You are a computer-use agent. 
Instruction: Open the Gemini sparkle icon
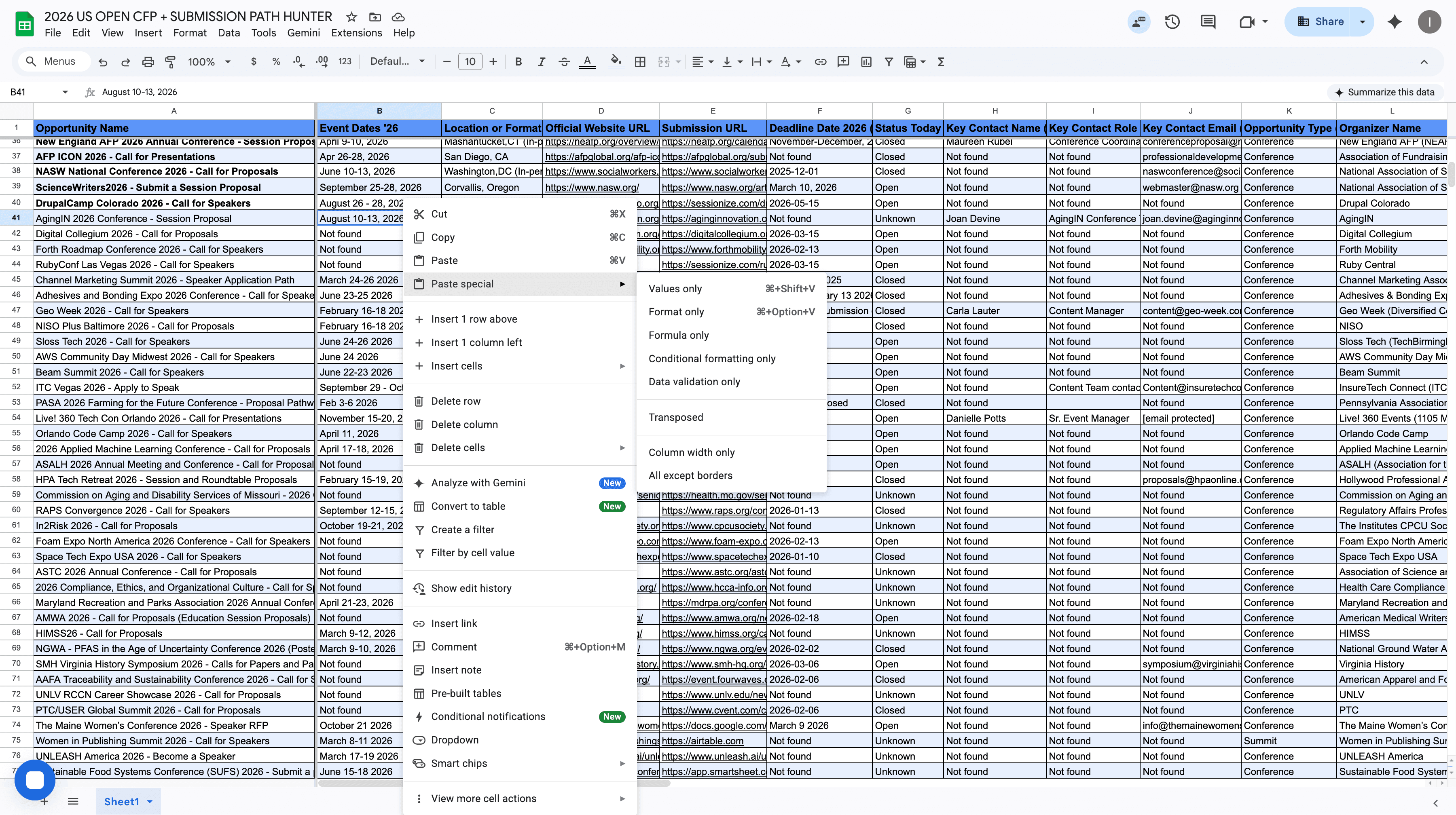1395,21
